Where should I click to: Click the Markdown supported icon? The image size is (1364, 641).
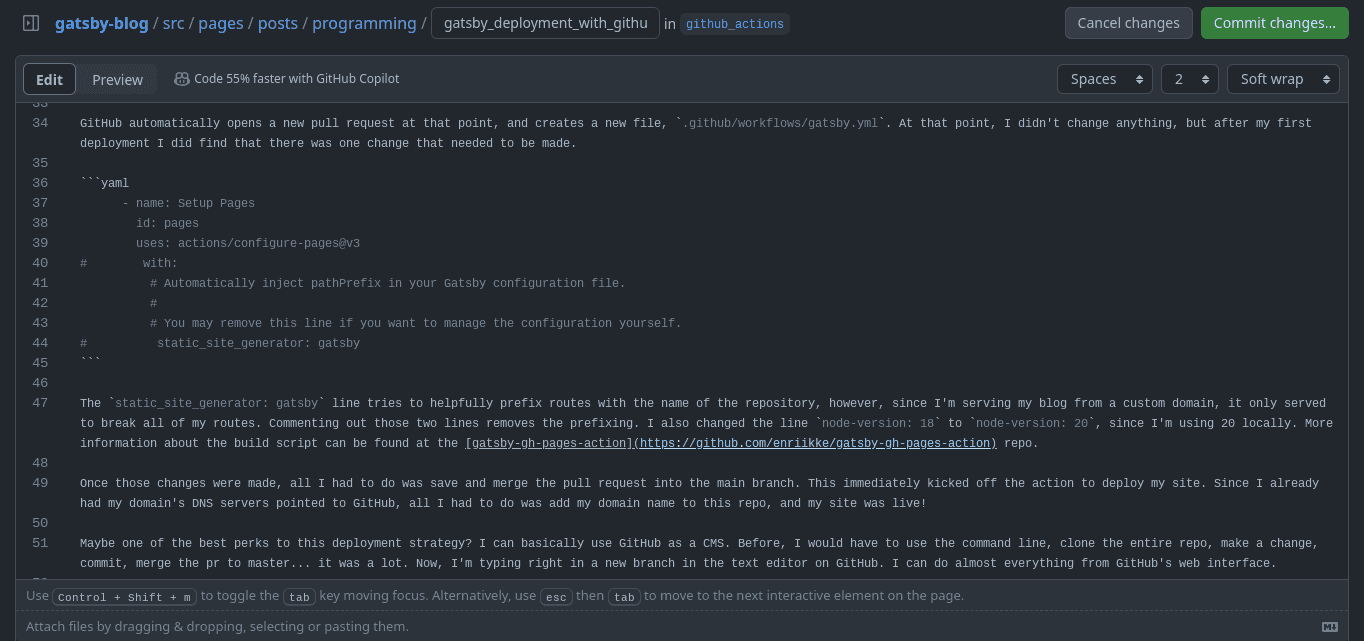coord(1329,627)
